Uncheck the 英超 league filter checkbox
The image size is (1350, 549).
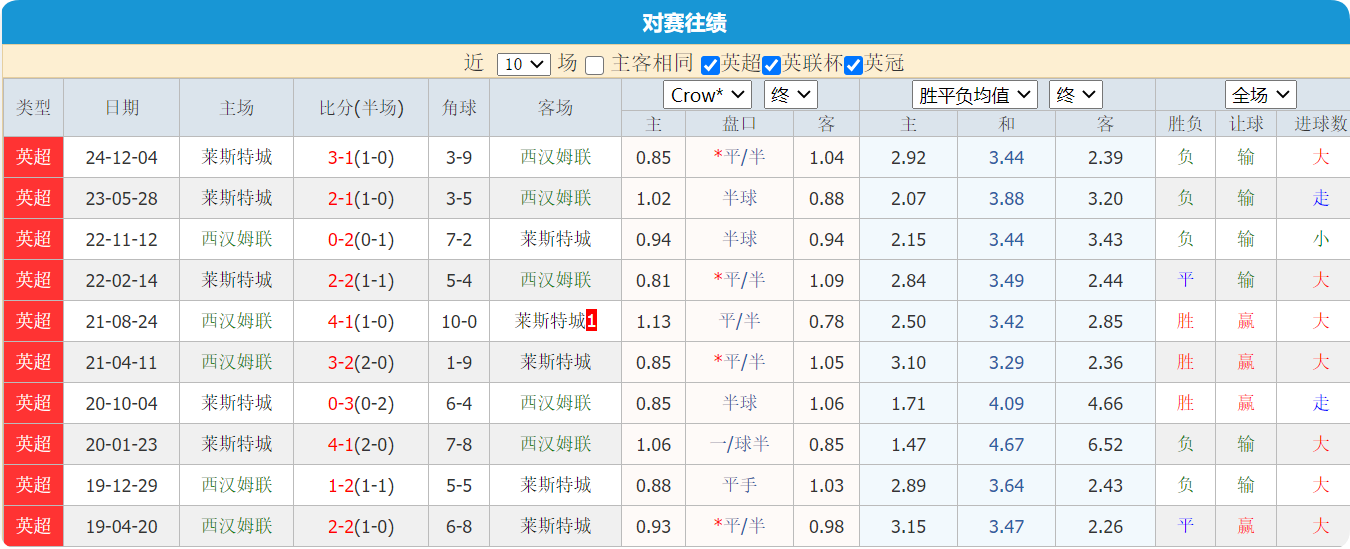click(711, 65)
